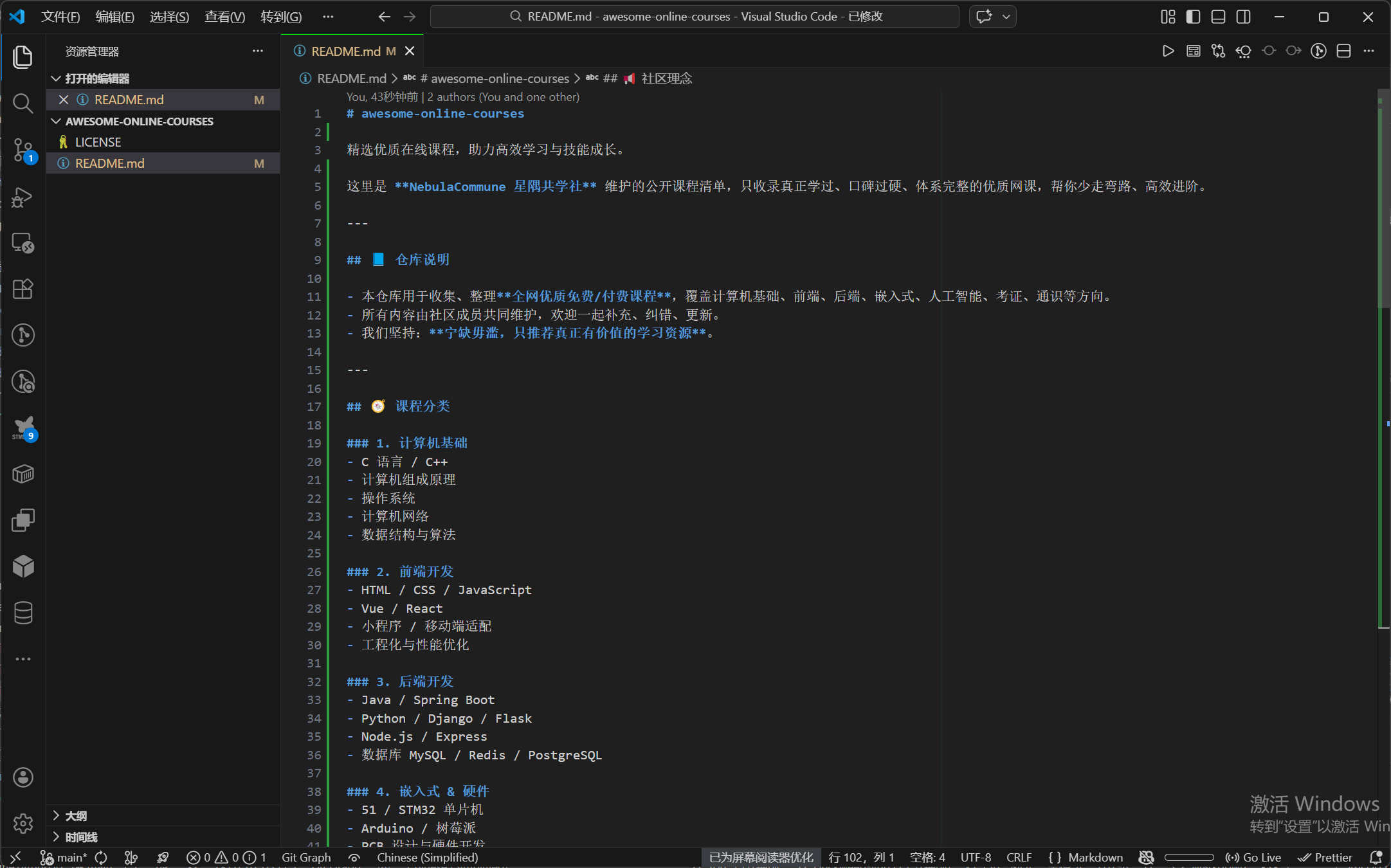Click the Run play icon in editor toolbar
This screenshot has height=868, width=1391.
point(1168,51)
